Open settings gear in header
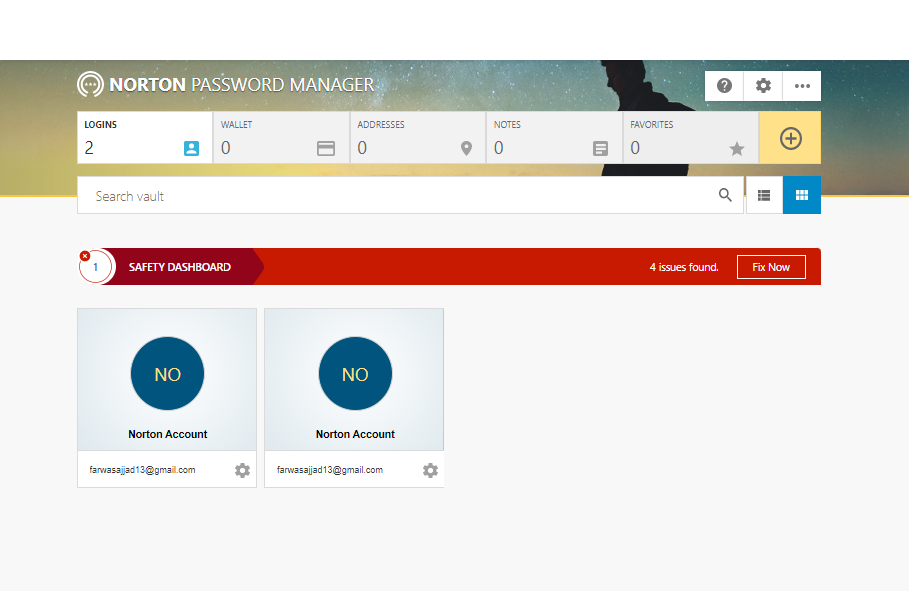The height and width of the screenshot is (591, 909). click(x=763, y=86)
